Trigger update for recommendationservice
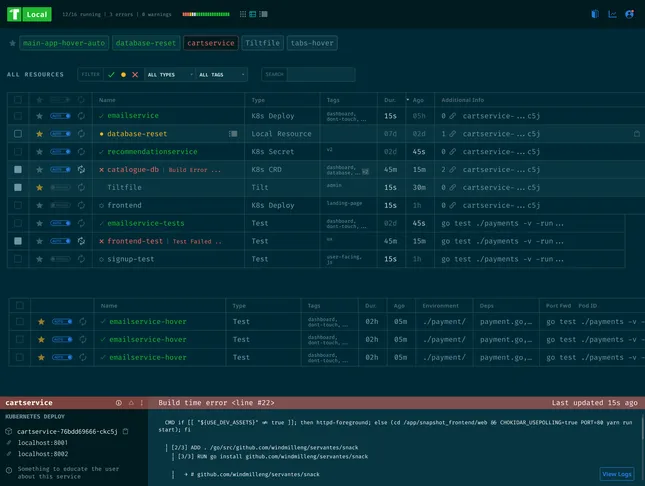Screen dimensions: 645x486 click(x=81, y=152)
